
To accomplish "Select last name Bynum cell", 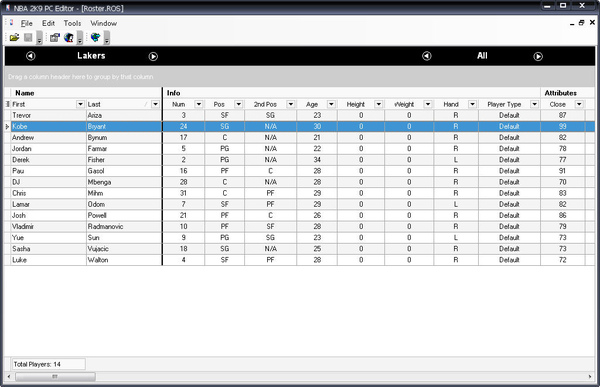I will point(124,137).
